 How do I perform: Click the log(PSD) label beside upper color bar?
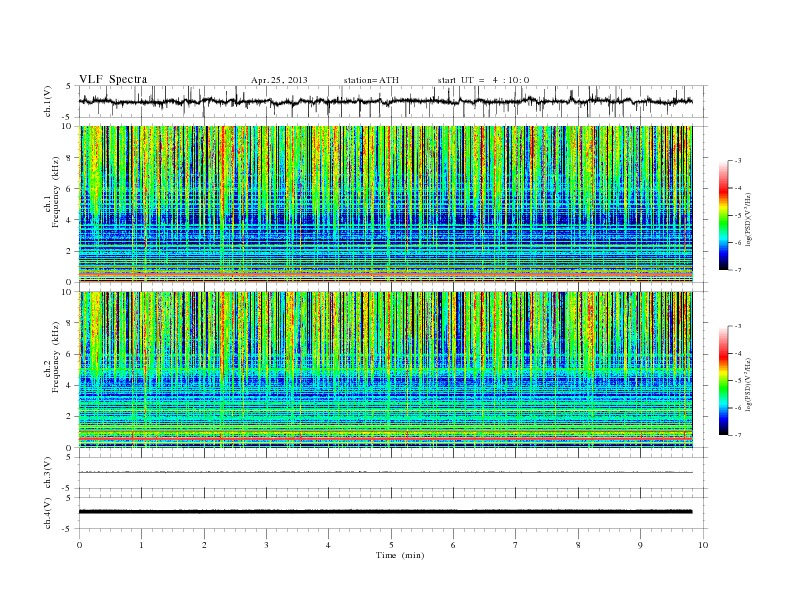coord(750,219)
